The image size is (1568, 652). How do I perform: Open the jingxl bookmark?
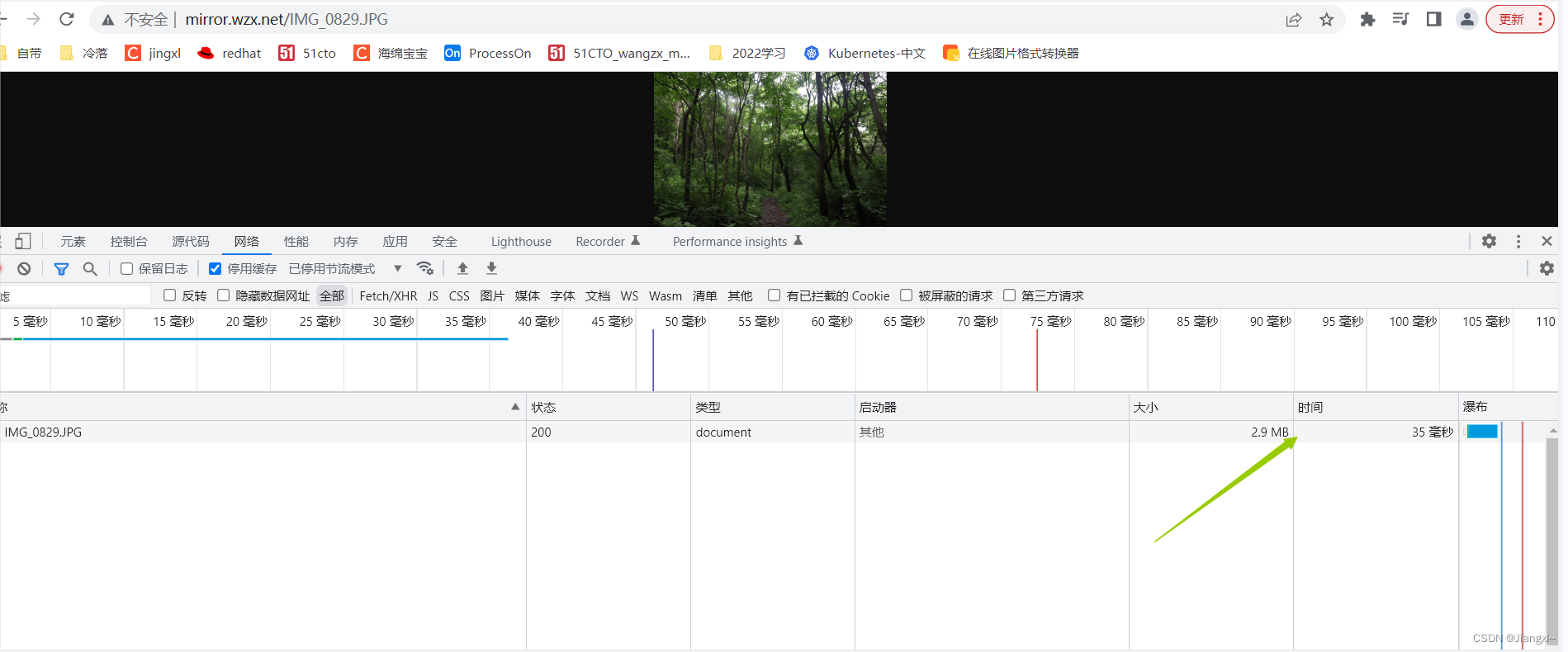tap(153, 53)
